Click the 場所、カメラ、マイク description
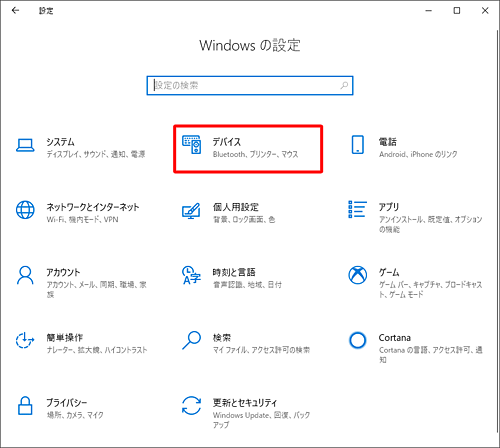 pyautogui.click(x=75, y=415)
